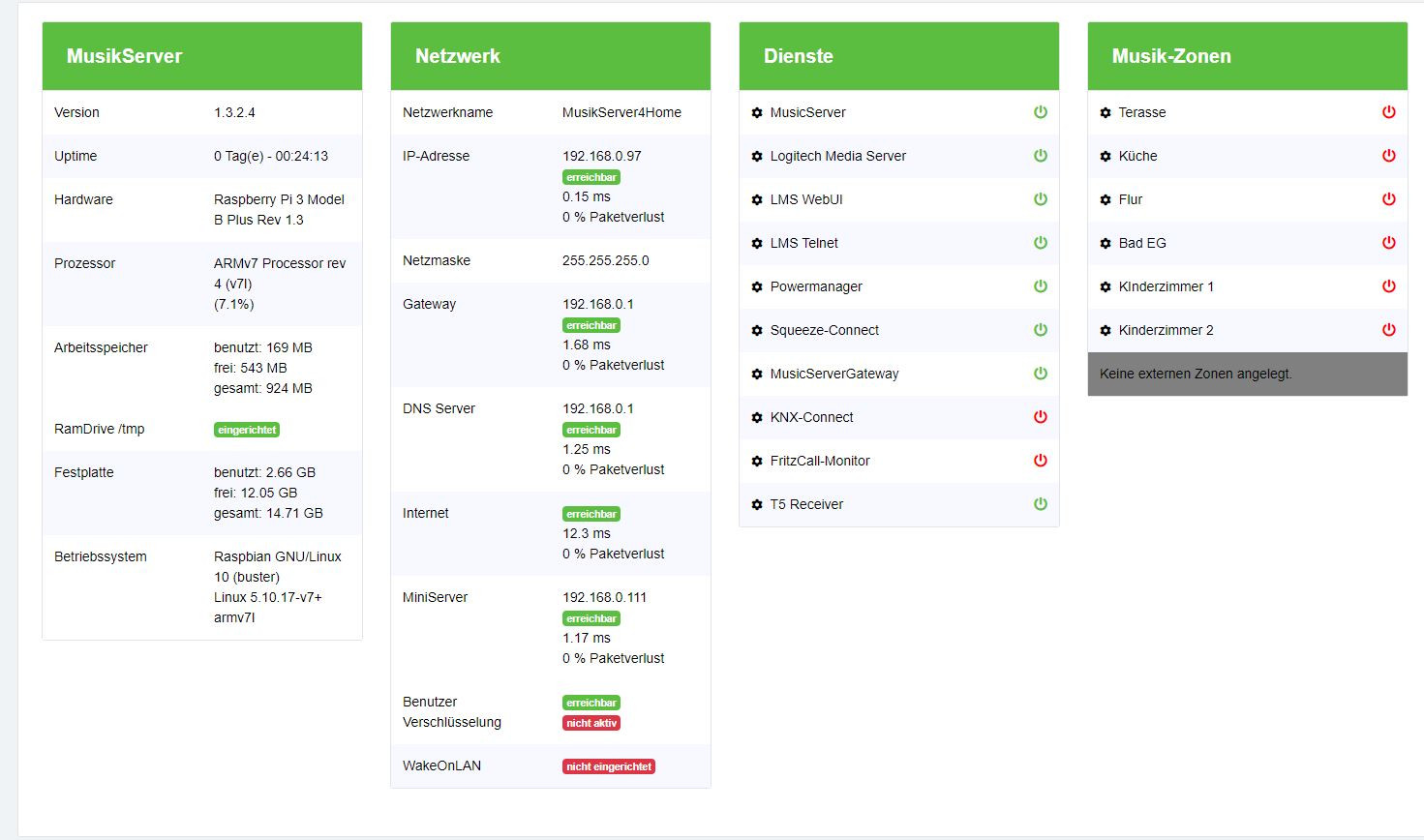Click the gear icon next to MusicServer

[757, 113]
